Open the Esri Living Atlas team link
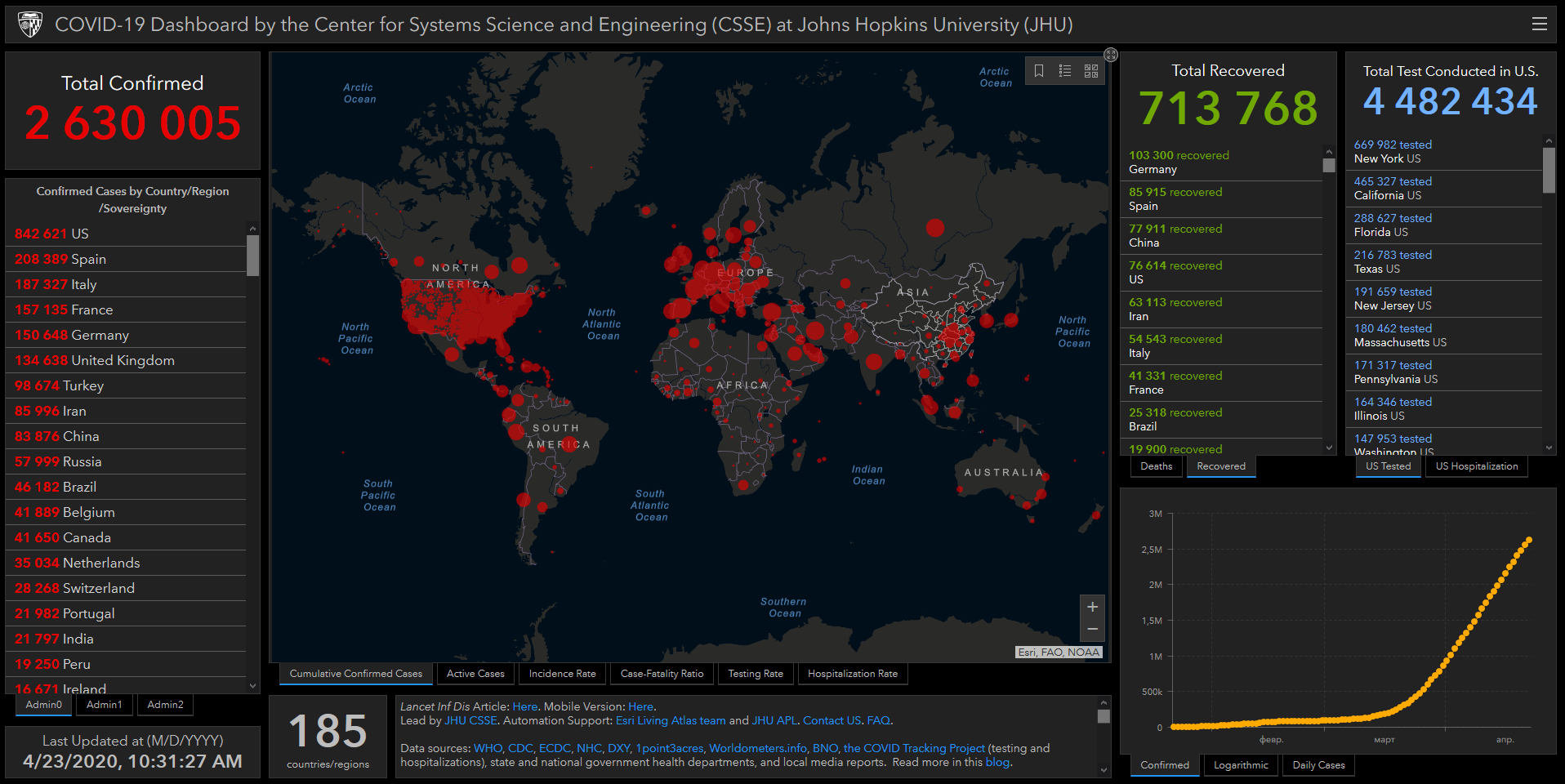The height and width of the screenshot is (784, 1565). pyautogui.click(x=671, y=720)
